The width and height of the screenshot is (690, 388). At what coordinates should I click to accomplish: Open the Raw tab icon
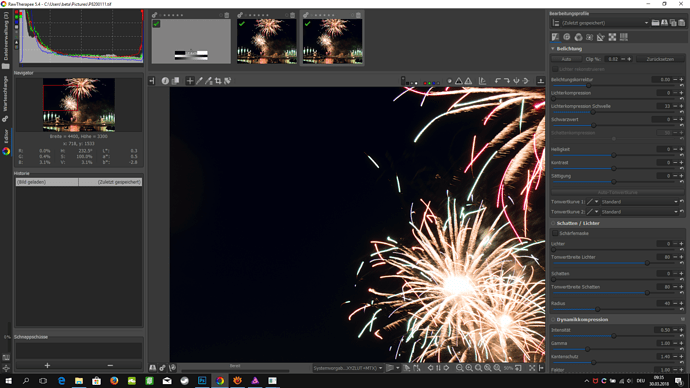[x=612, y=37]
